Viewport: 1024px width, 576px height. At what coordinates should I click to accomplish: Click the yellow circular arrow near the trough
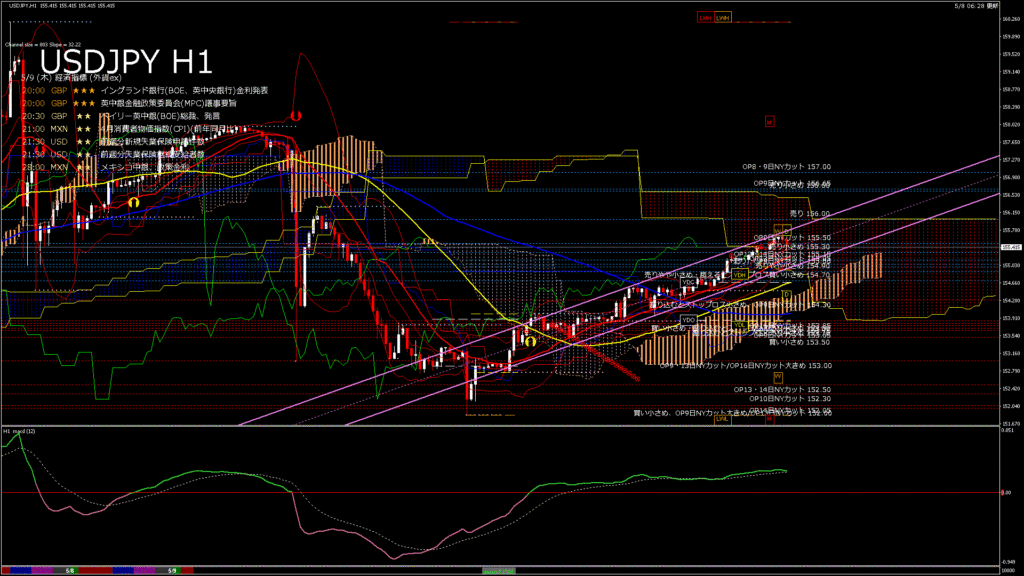pos(529,341)
